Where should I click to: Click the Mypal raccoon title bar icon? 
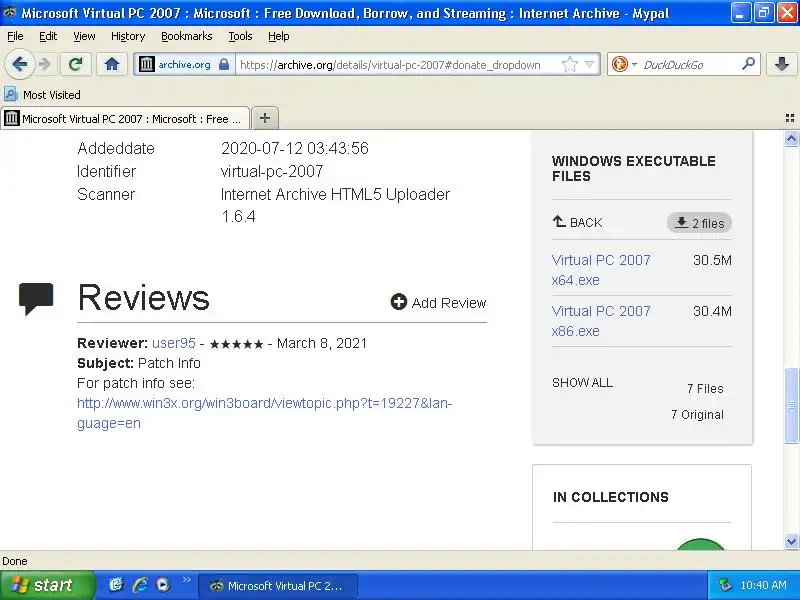click(9, 12)
